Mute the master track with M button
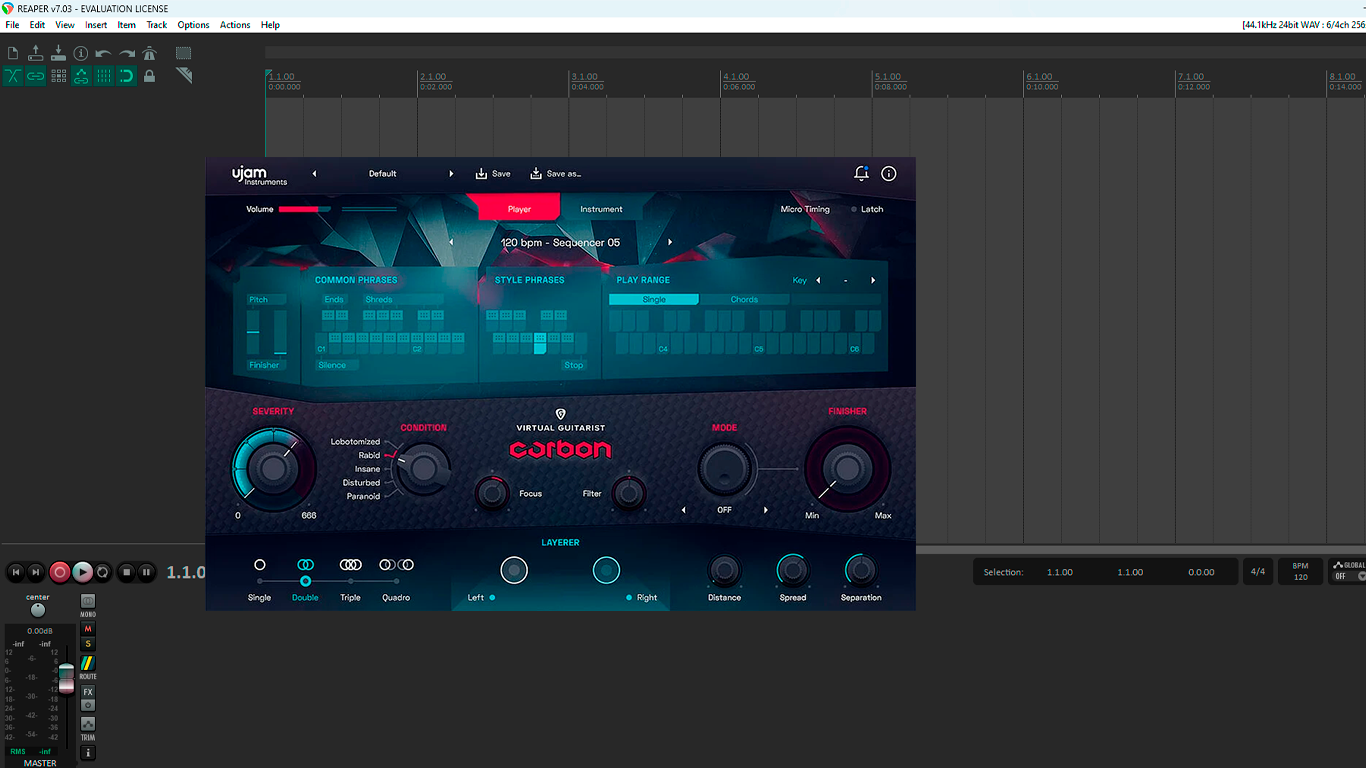Screen dimensions: 1366x768 [x=88, y=629]
